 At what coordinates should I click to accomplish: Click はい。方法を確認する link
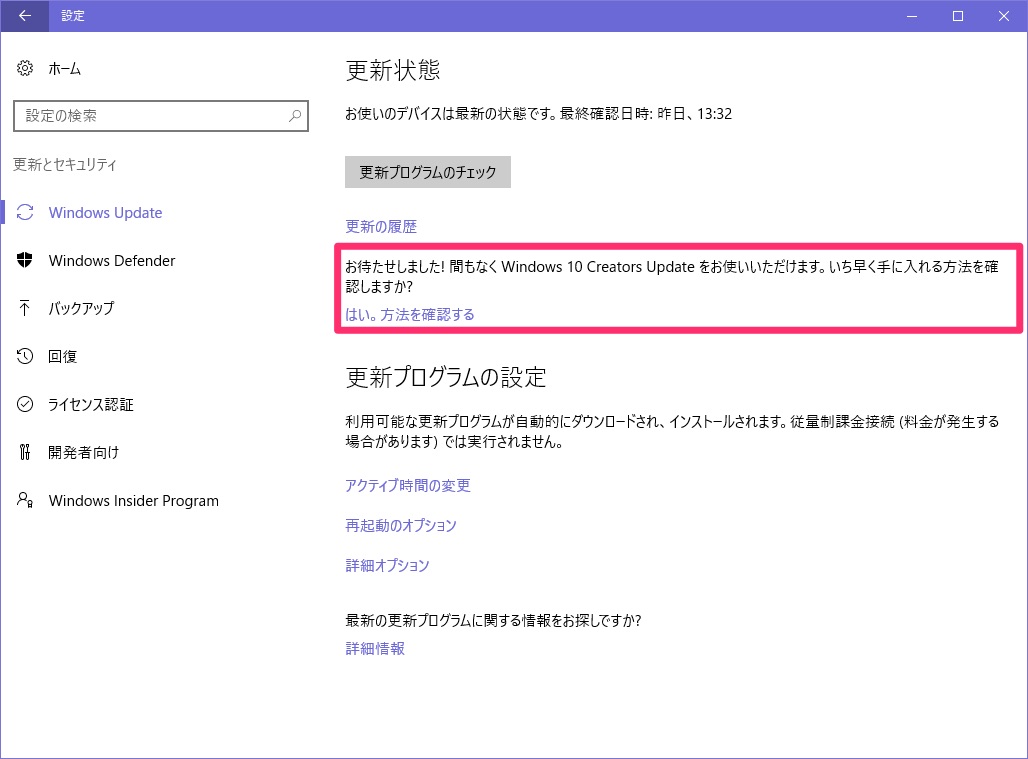point(410,315)
